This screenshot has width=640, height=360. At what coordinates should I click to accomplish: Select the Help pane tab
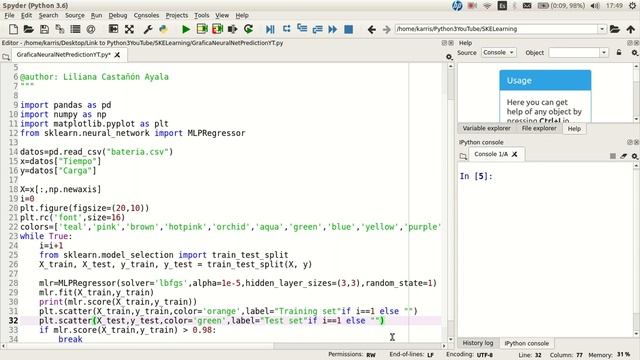coord(574,129)
